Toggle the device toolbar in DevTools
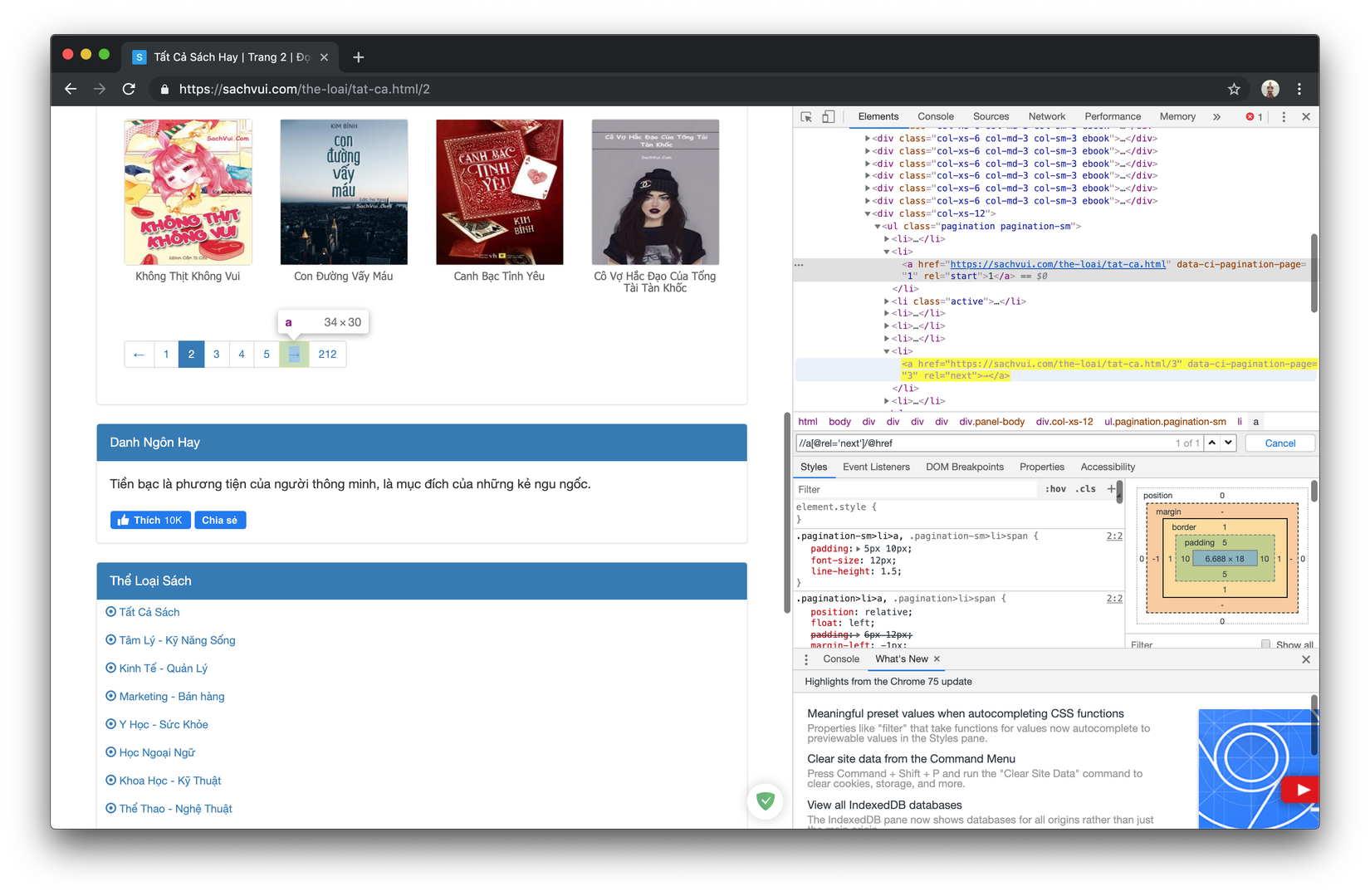Image resolution: width=1370 pixels, height=896 pixels. (828, 117)
